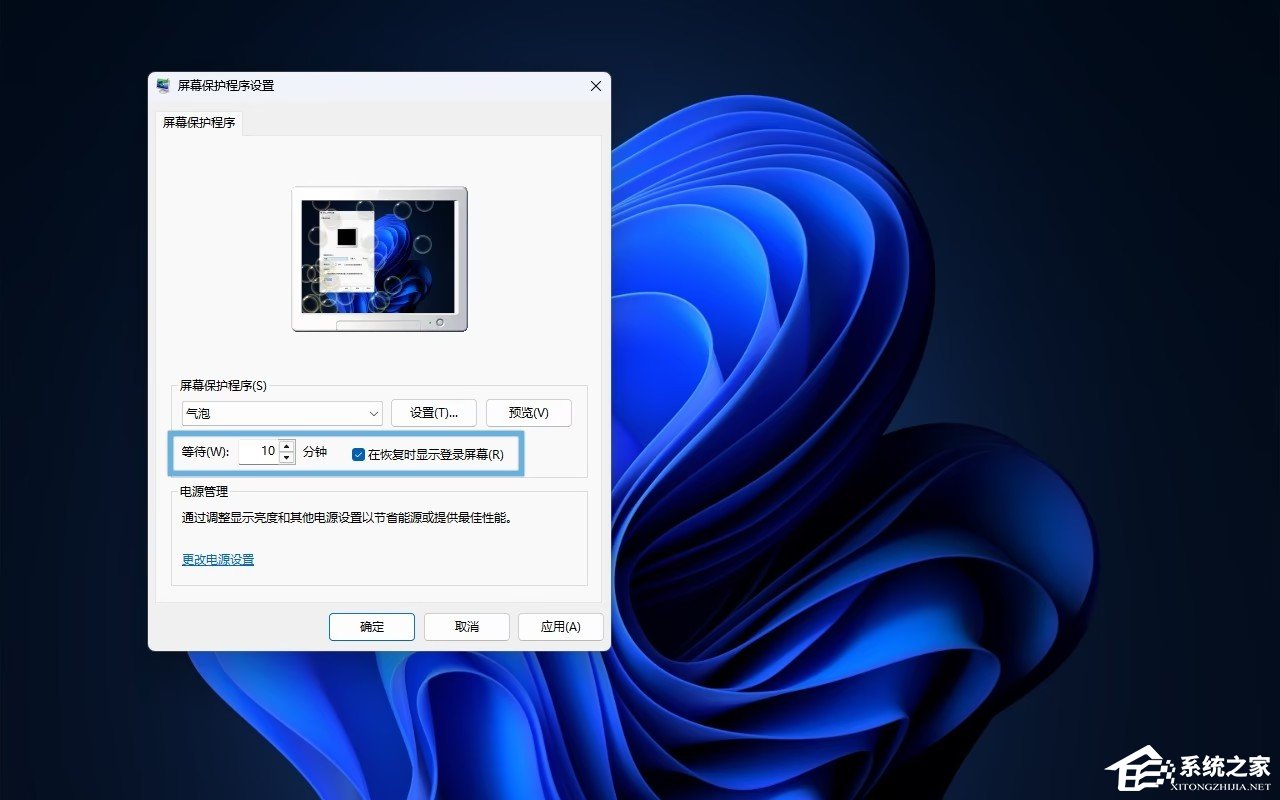Switch to the 屏幕保护程序 tab
Viewport: 1280px width, 800px height.
pos(198,124)
